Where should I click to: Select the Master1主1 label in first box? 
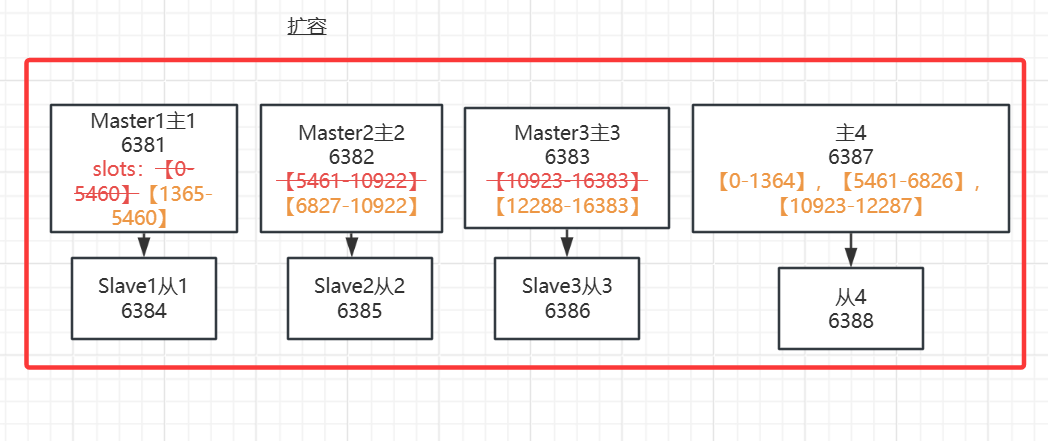(144, 121)
